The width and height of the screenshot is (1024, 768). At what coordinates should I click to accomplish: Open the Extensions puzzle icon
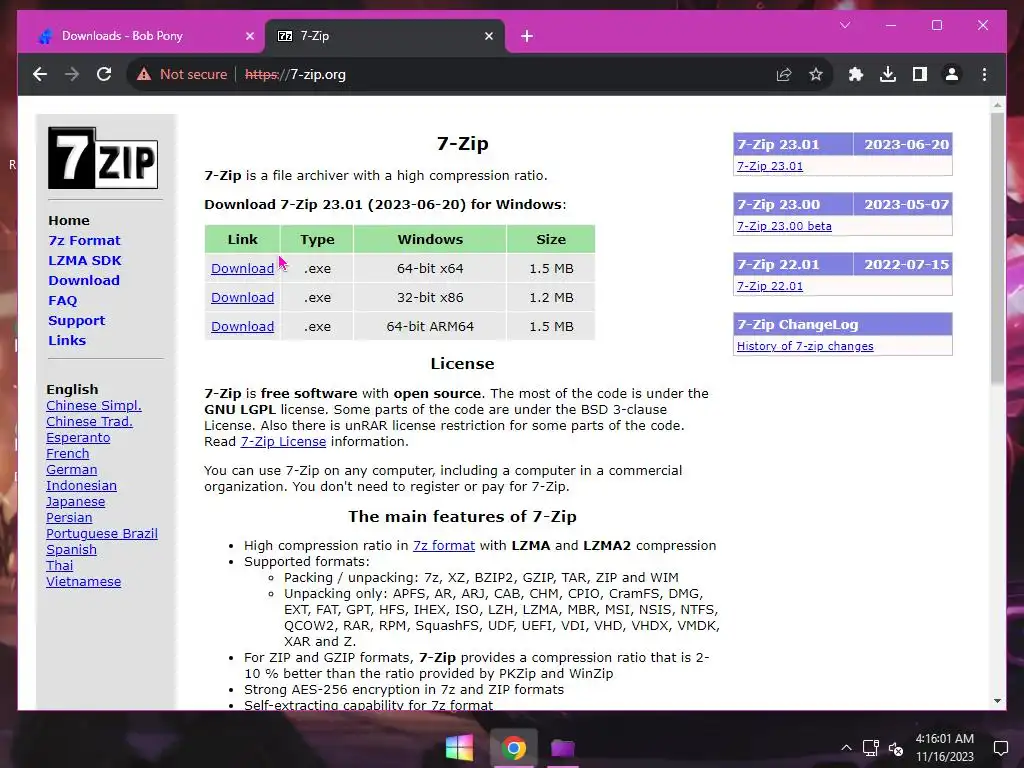856,74
